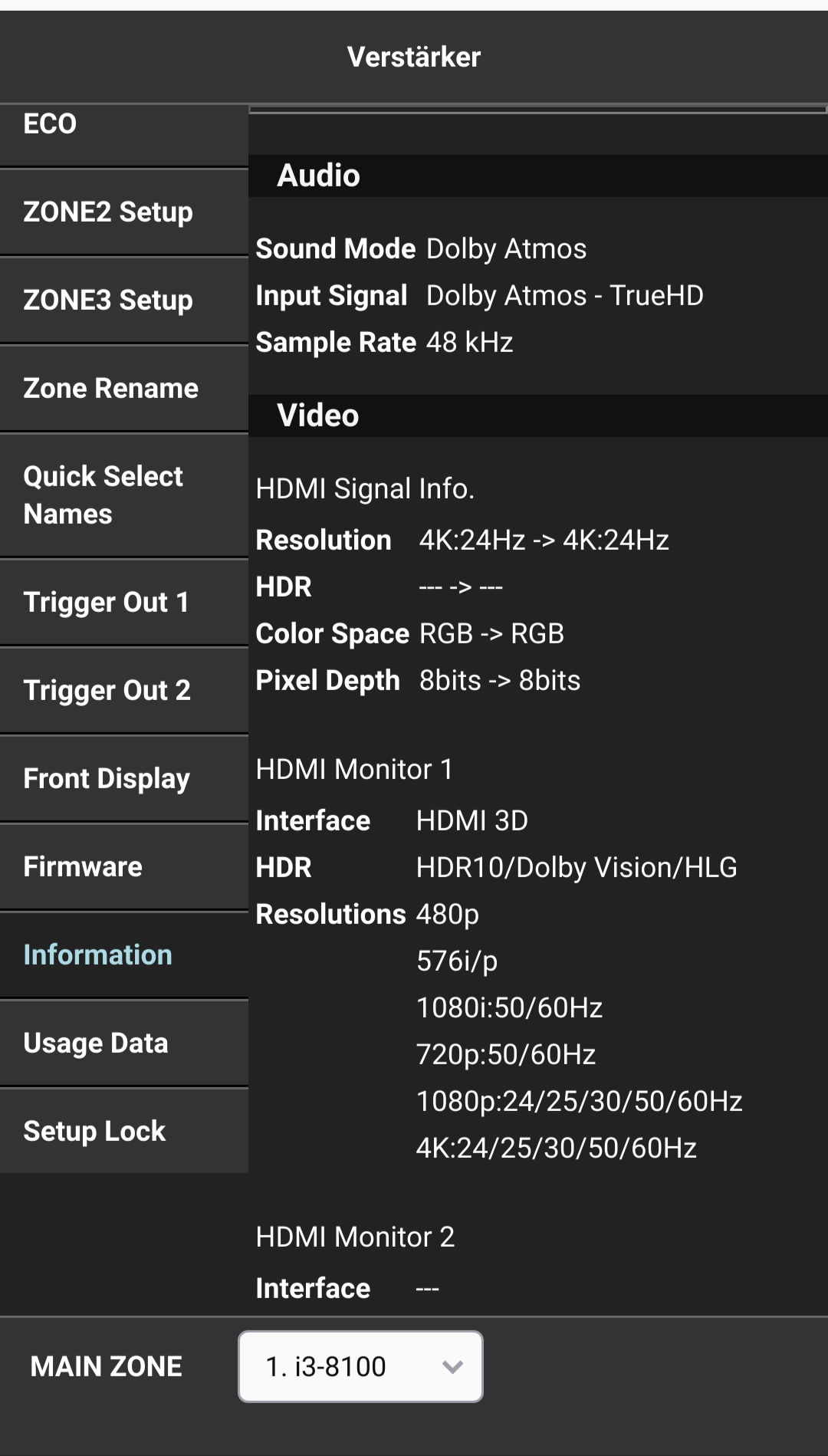
Task: Select the highlighted Information menu item
Action: (x=123, y=955)
